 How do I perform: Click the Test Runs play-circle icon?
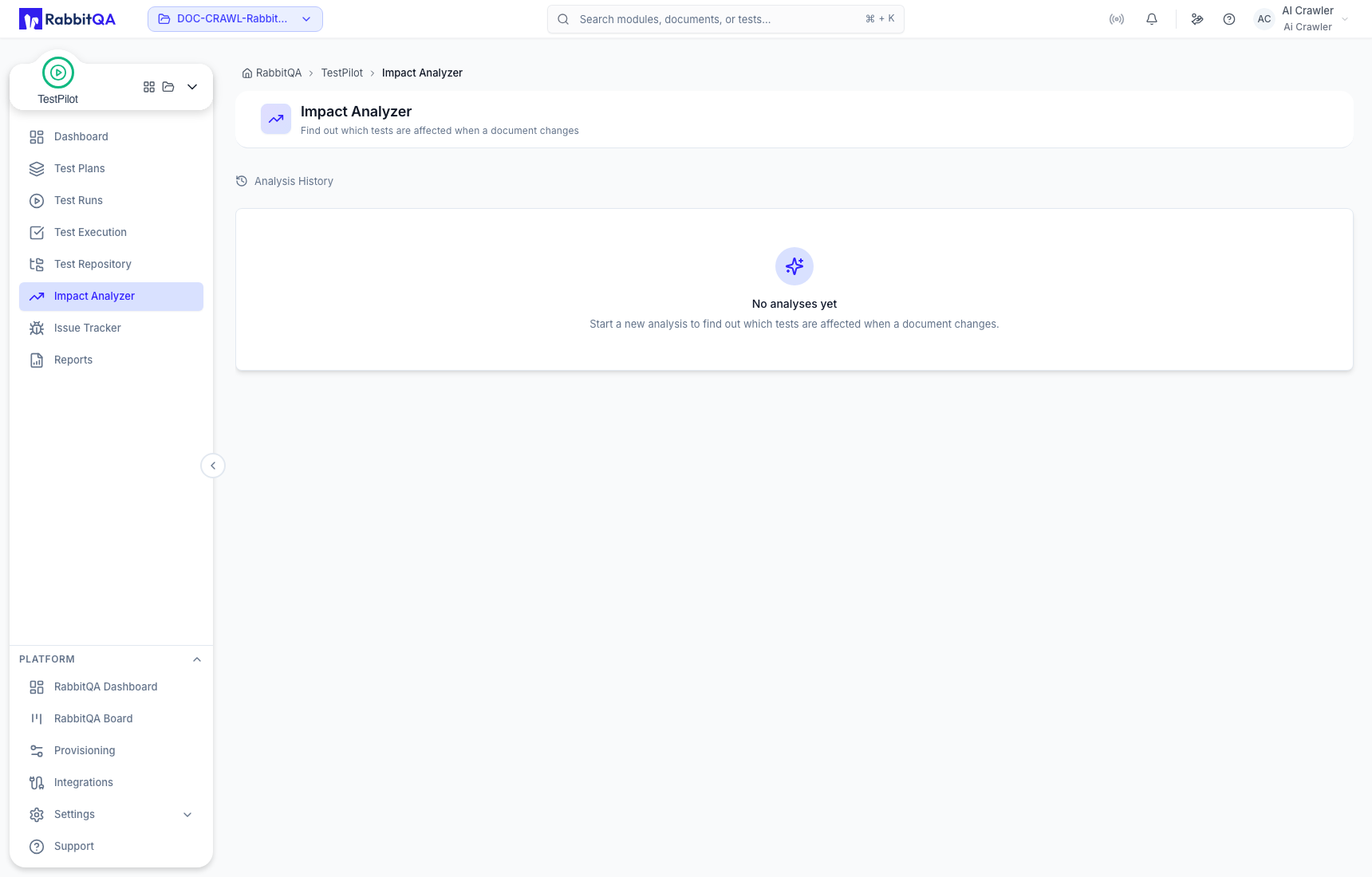click(37, 201)
